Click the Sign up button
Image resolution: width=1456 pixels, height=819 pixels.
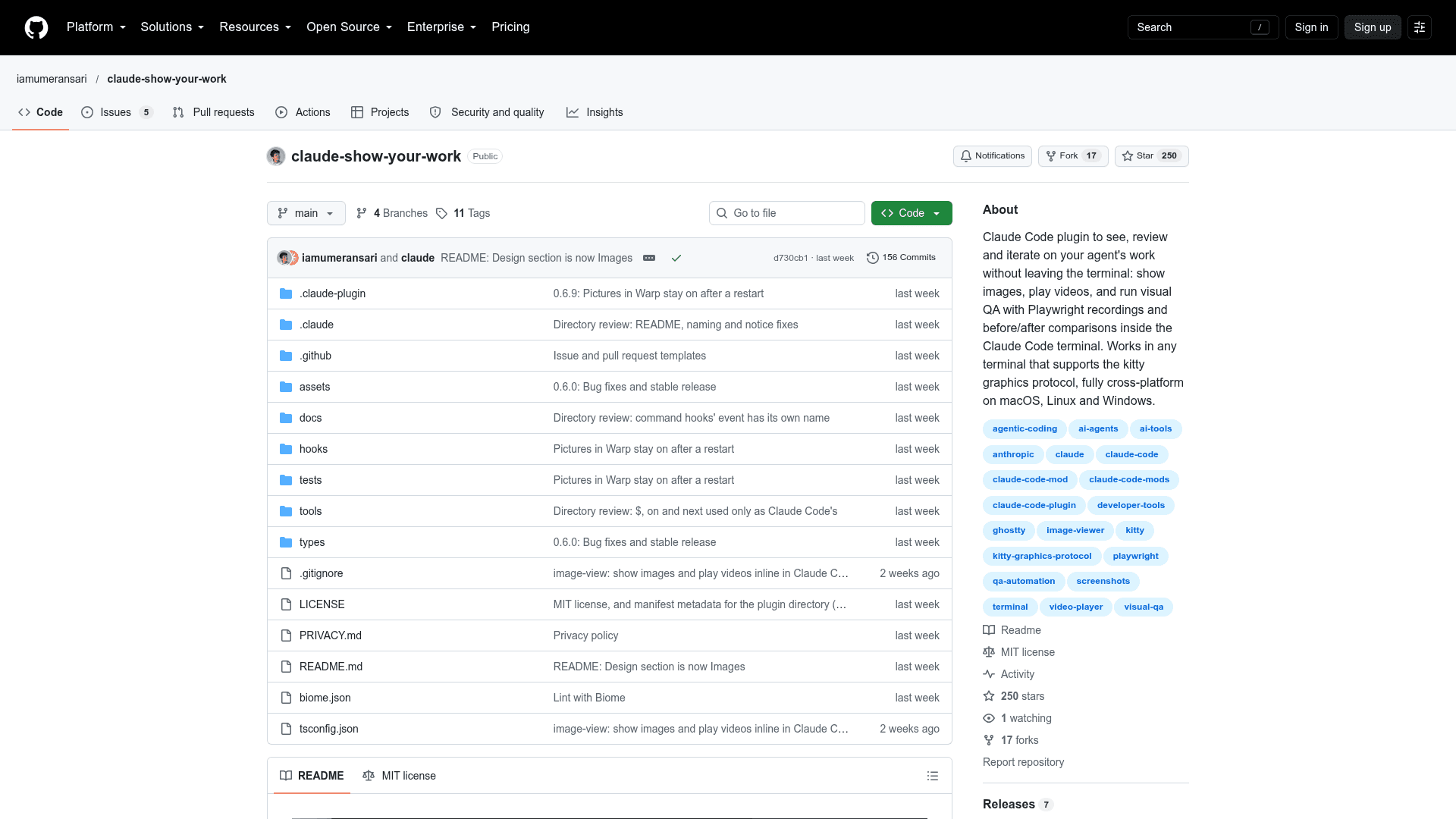click(x=1373, y=27)
